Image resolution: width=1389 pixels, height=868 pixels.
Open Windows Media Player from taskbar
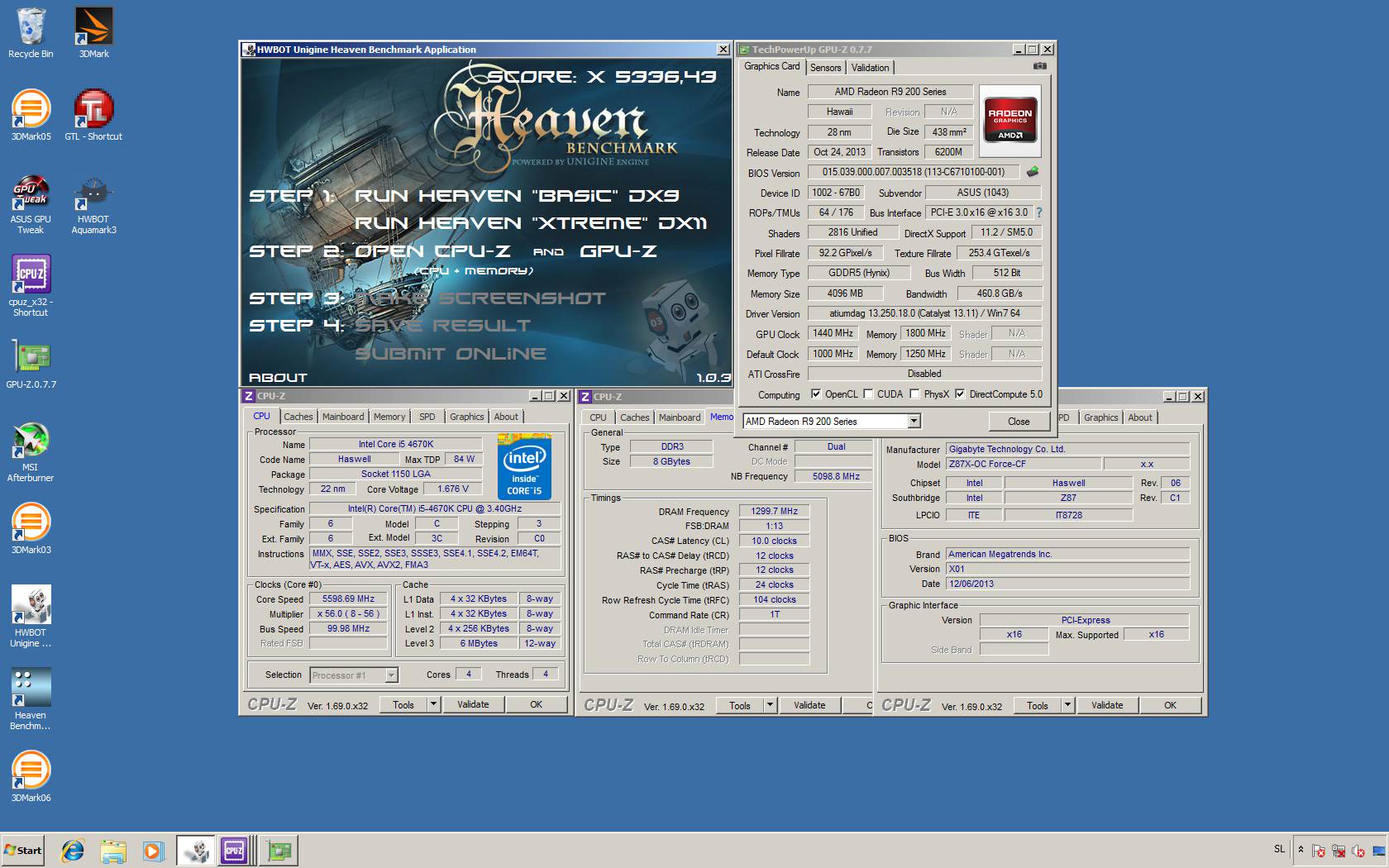(x=153, y=850)
